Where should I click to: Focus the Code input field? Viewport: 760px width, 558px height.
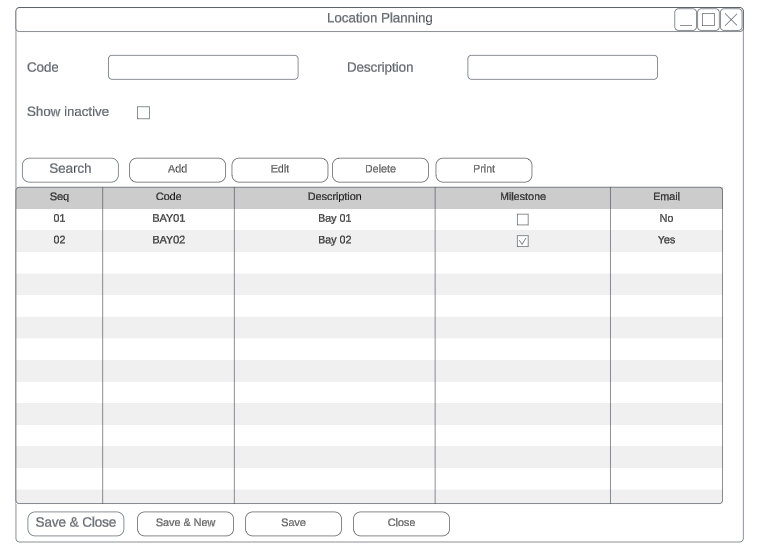pyautogui.click(x=203, y=68)
